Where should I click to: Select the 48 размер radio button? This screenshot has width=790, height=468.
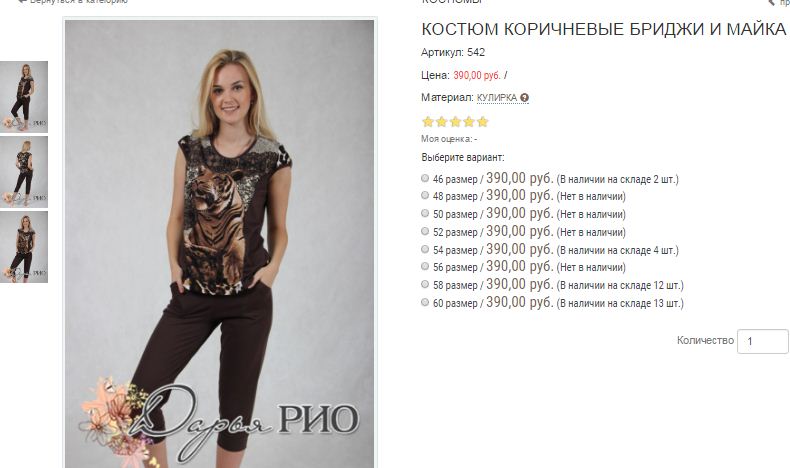pyautogui.click(x=425, y=195)
